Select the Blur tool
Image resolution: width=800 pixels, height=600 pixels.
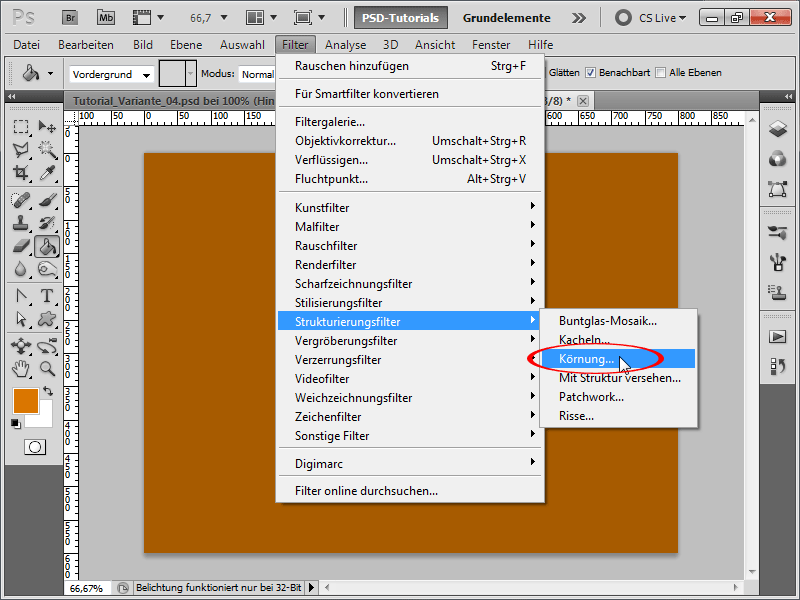click(x=21, y=269)
